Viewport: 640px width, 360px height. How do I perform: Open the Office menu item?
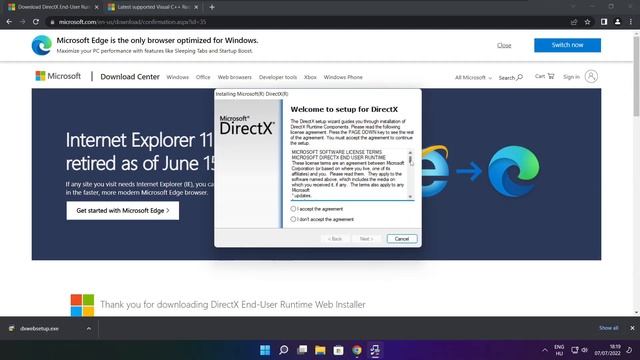click(x=203, y=77)
